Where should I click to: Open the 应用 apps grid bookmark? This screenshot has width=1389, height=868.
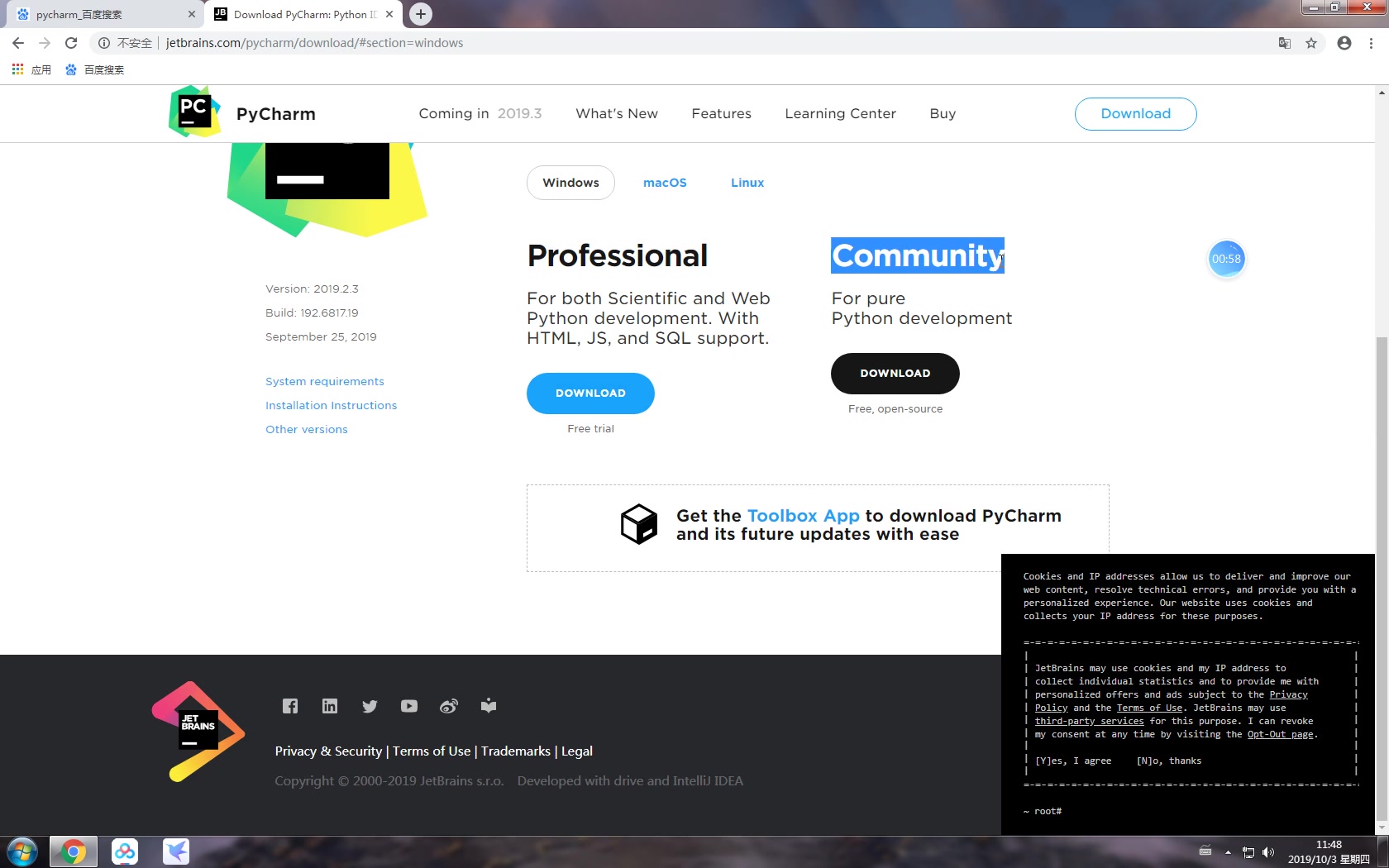(31, 69)
